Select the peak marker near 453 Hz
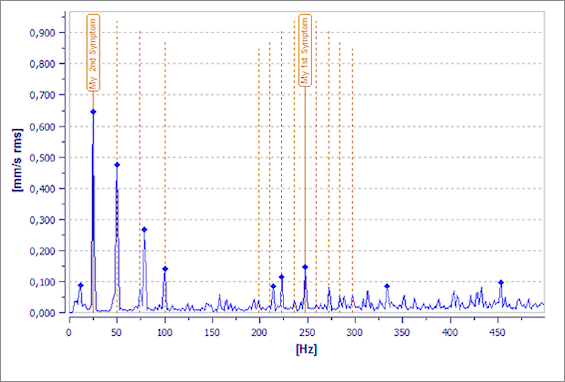This screenshot has height=382, width=565. [501, 282]
